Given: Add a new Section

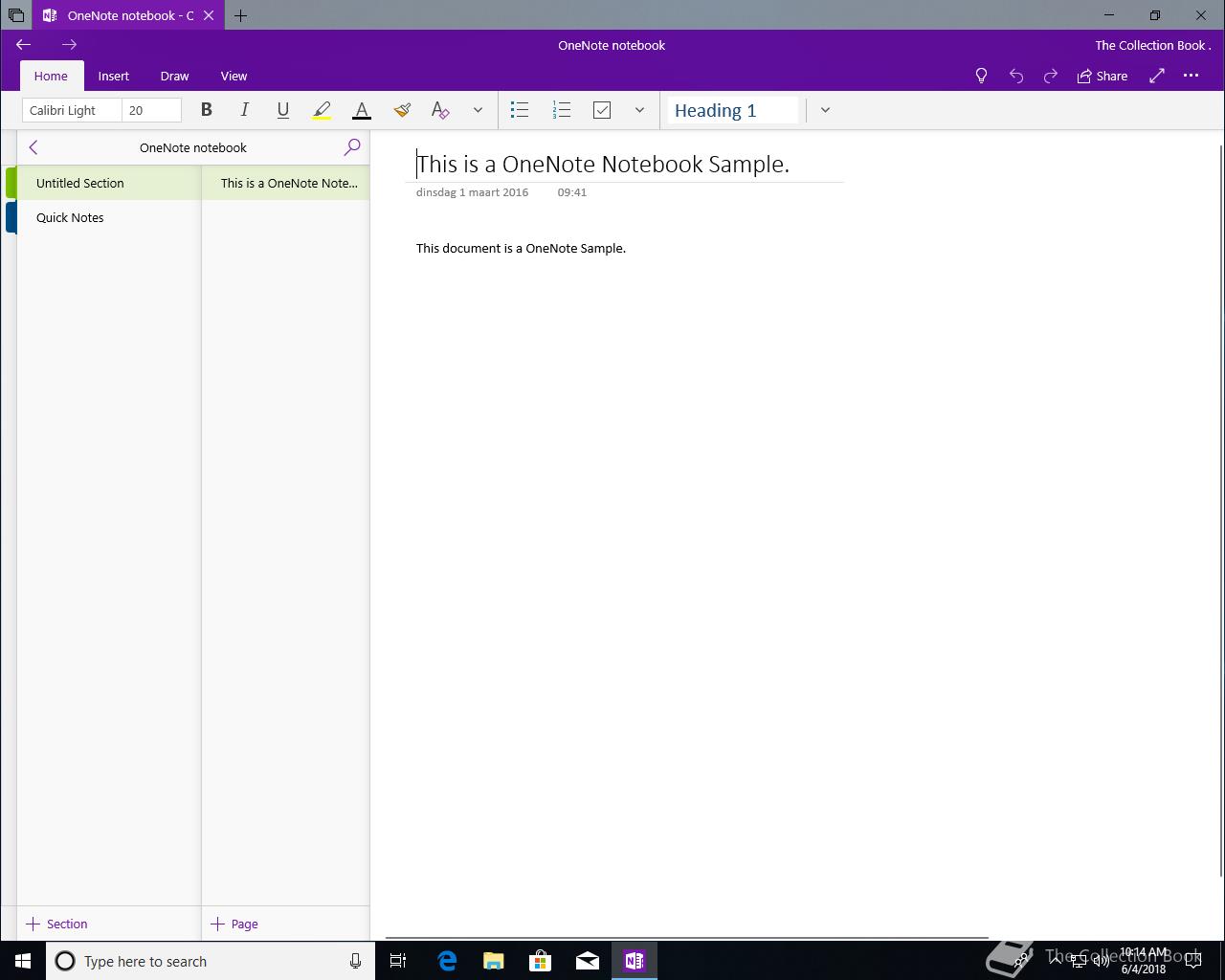Looking at the screenshot, I should (57, 924).
